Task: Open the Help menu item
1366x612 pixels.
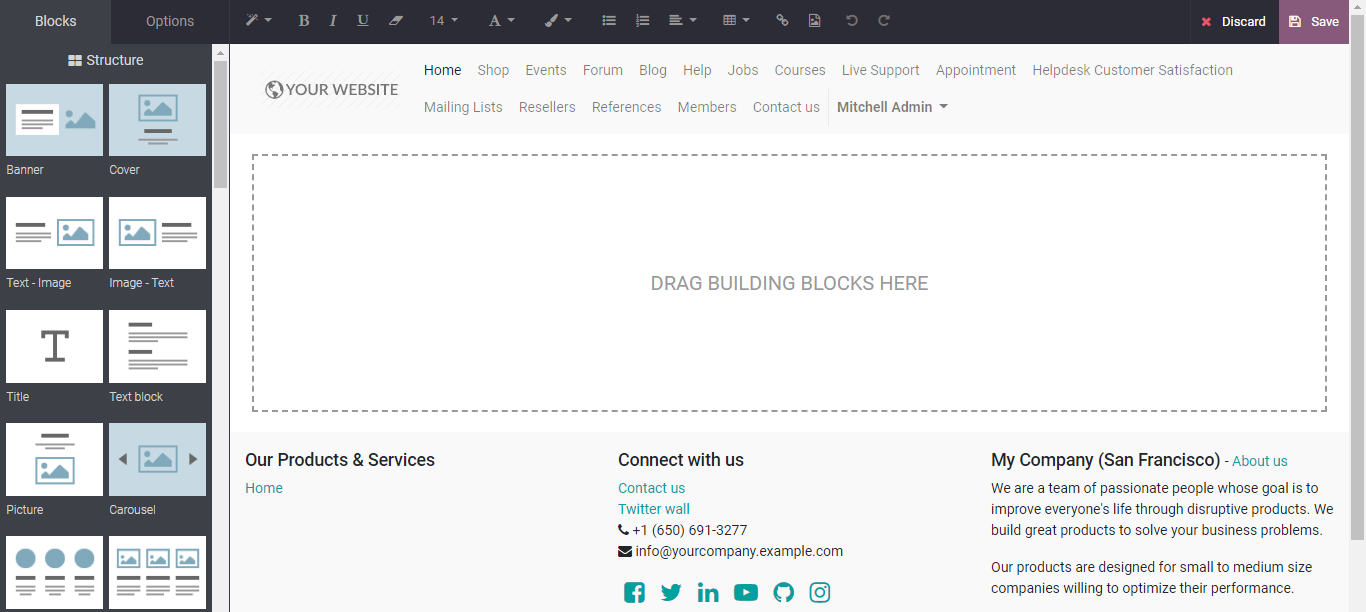Action: [x=697, y=70]
